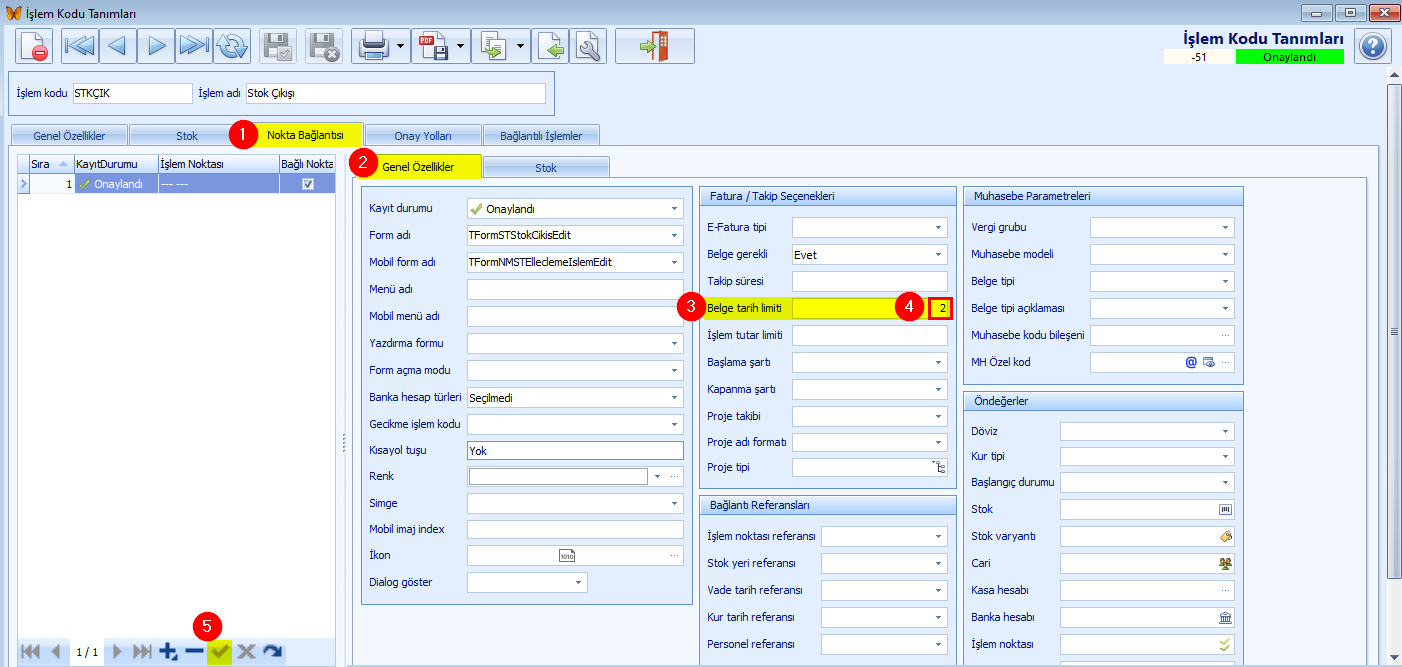Click İşlem Noktası column header

click(218, 163)
